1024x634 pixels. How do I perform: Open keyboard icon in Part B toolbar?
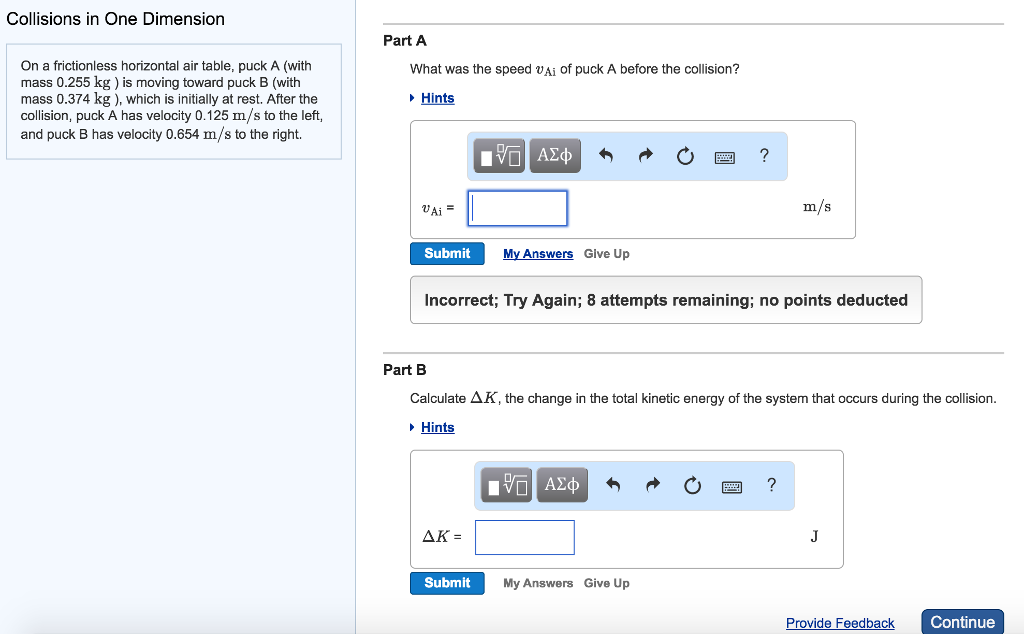tap(732, 487)
